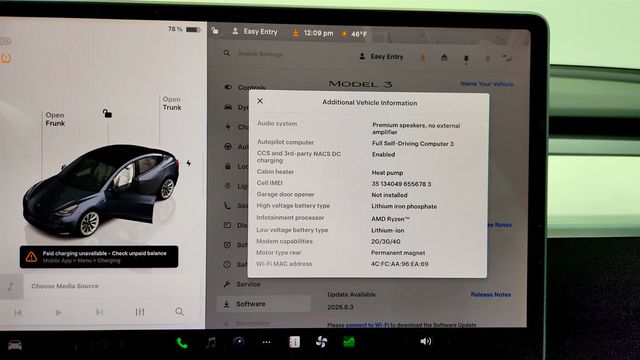
Task: Open the Controls settings menu
Action: (x=245, y=87)
